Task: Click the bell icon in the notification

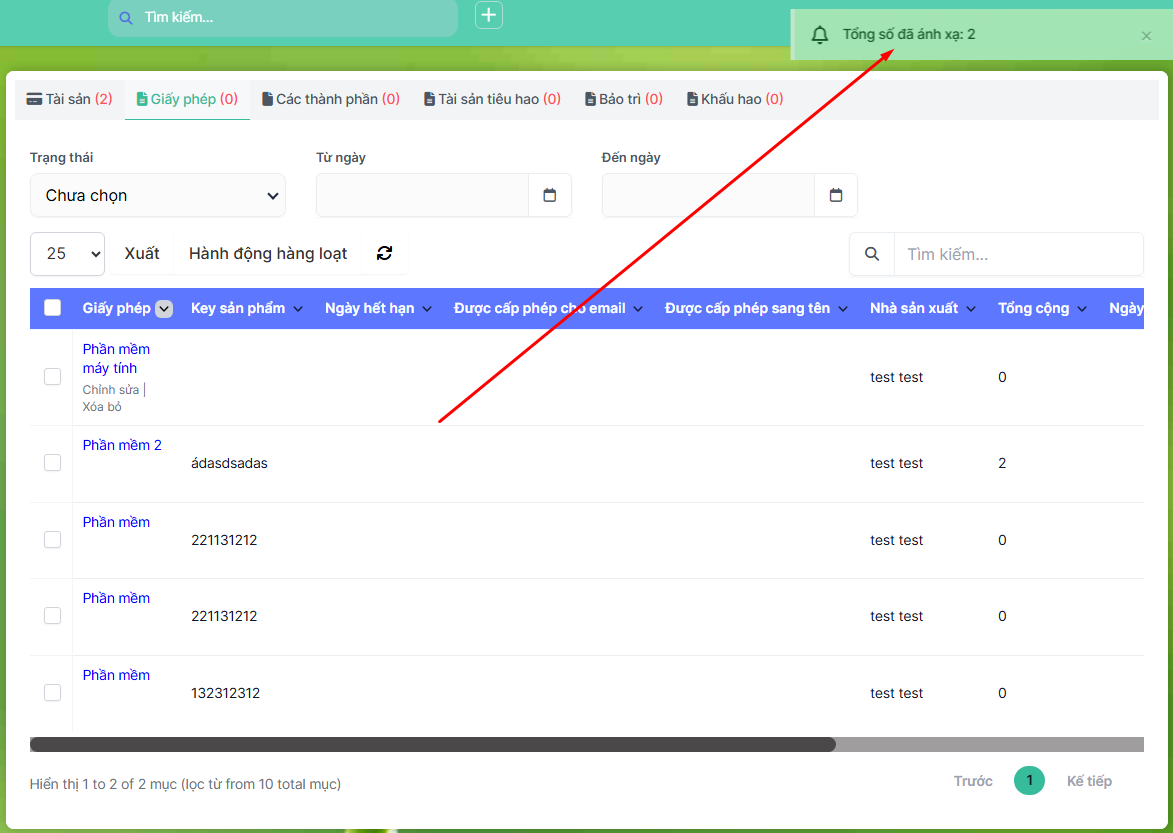Action: tap(820, 35)
